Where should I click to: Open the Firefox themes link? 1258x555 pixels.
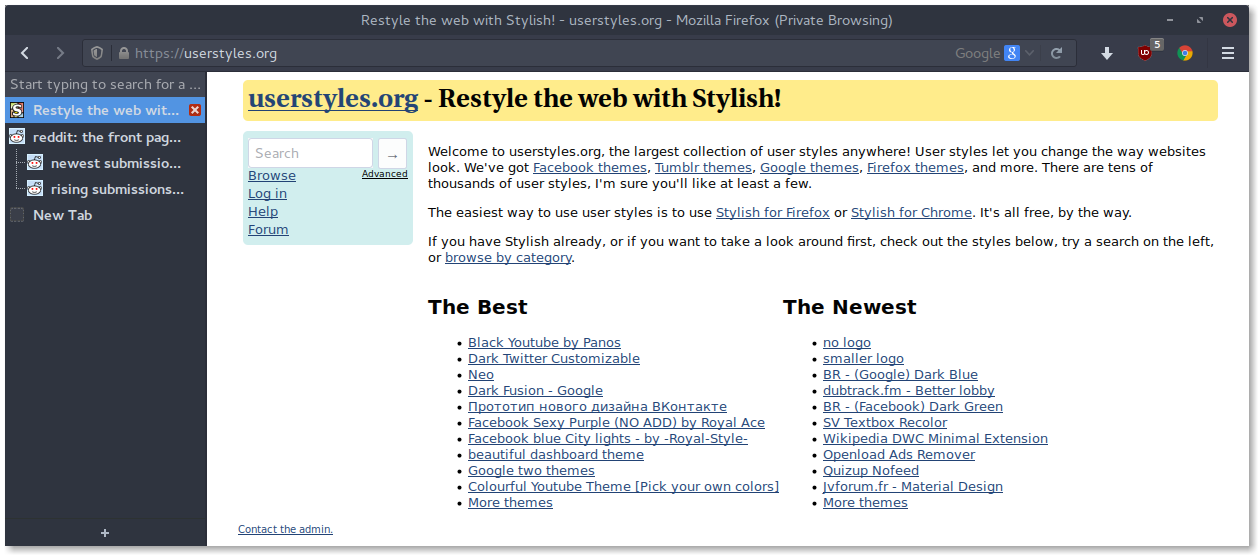pos(915,168)
